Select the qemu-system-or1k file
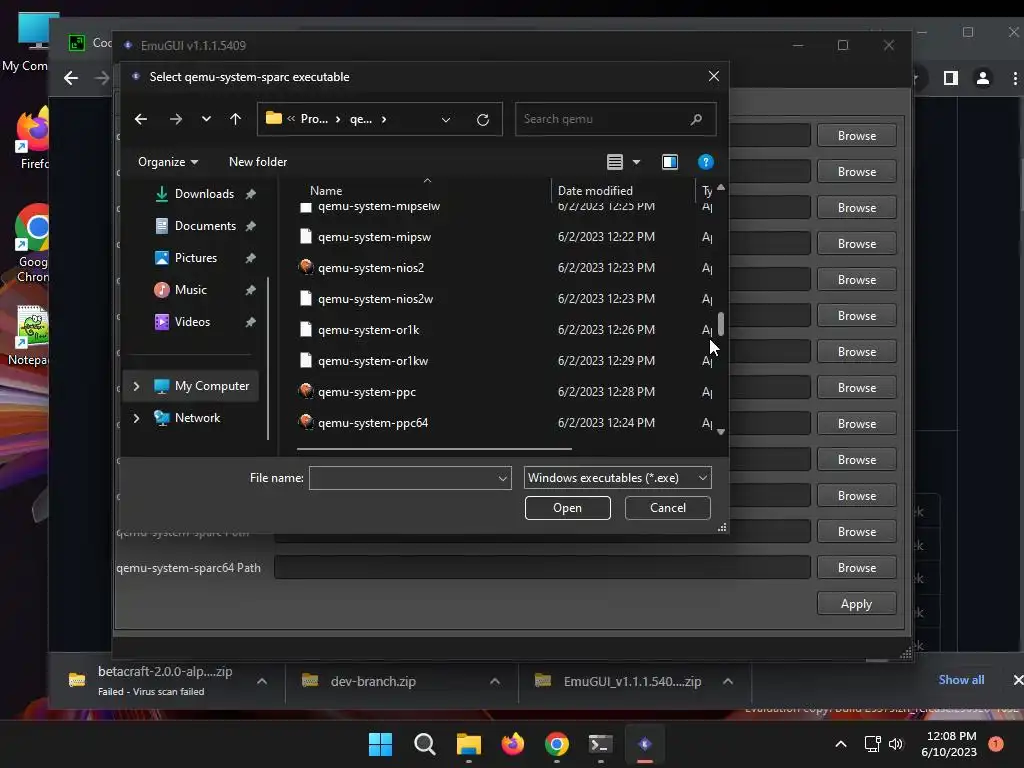1024x768 pixels. [x=368, y=330]
